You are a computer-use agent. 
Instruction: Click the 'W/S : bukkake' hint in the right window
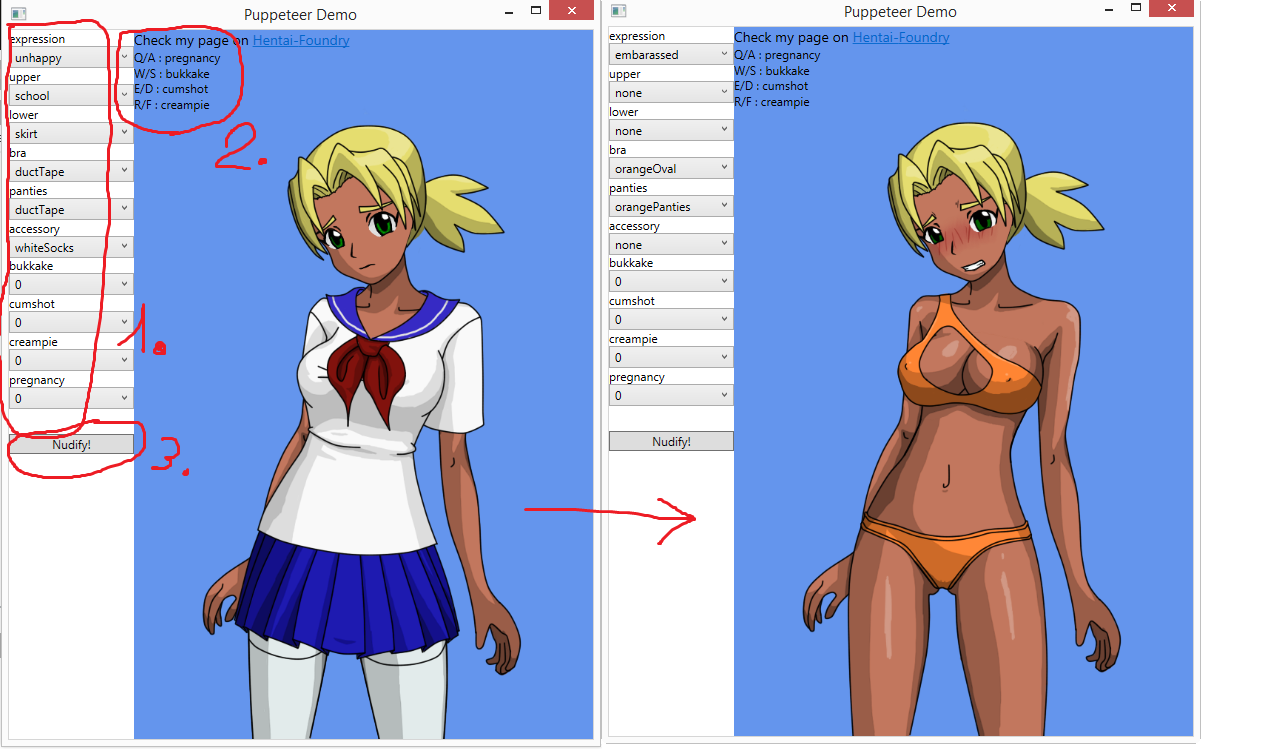click(772, 71)
